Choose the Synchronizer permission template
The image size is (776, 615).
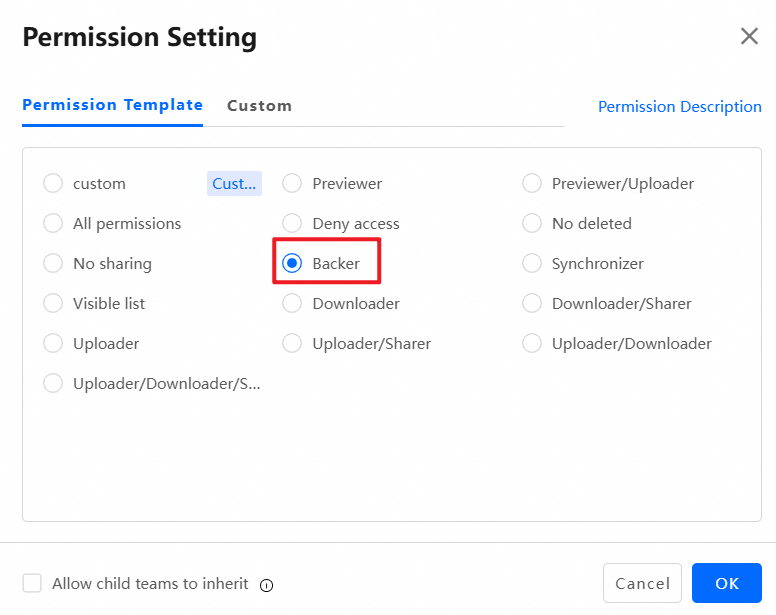pyautogui.click(x=532, y=263)
